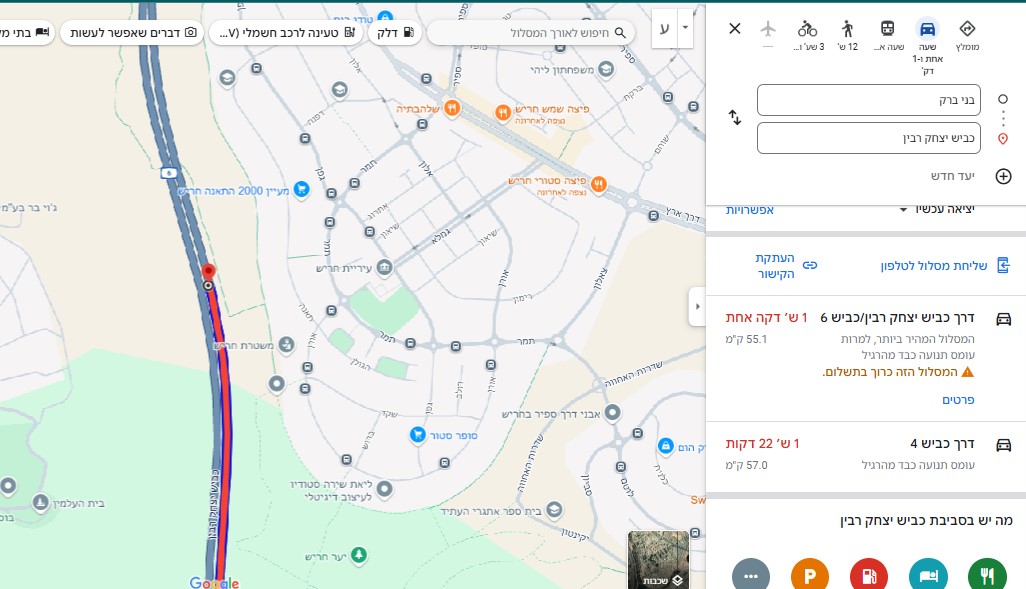Open יער חריש forest park marker
This screenshot has height=589, width=1026.
[359, 556]
